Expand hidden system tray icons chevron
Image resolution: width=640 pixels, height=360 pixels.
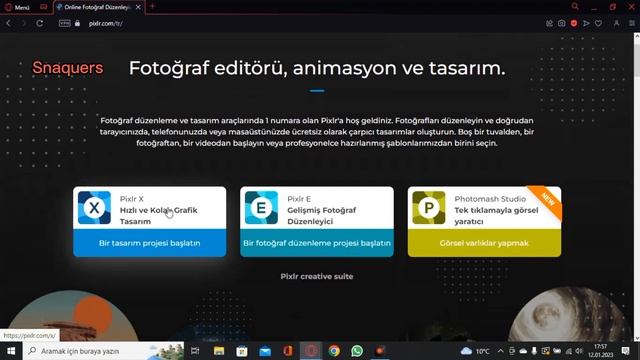click(500, 351)
